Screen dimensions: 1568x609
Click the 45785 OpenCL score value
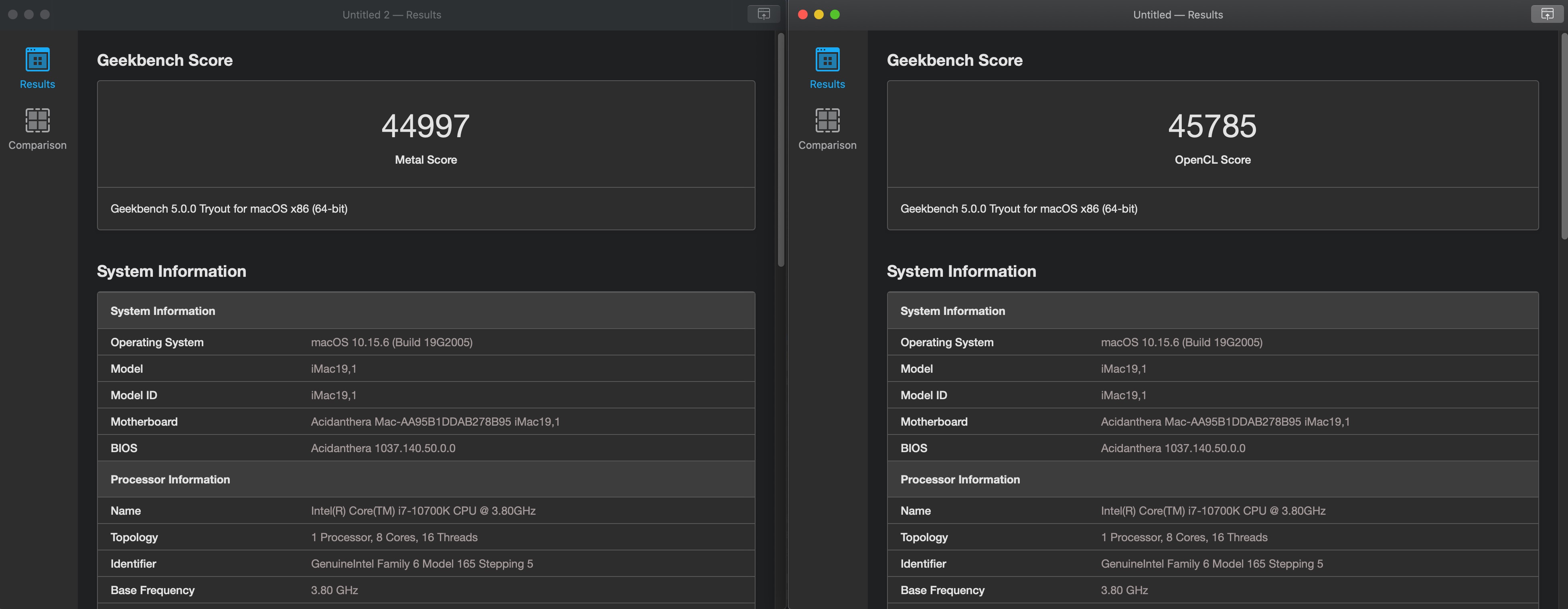pos(1213,126)
